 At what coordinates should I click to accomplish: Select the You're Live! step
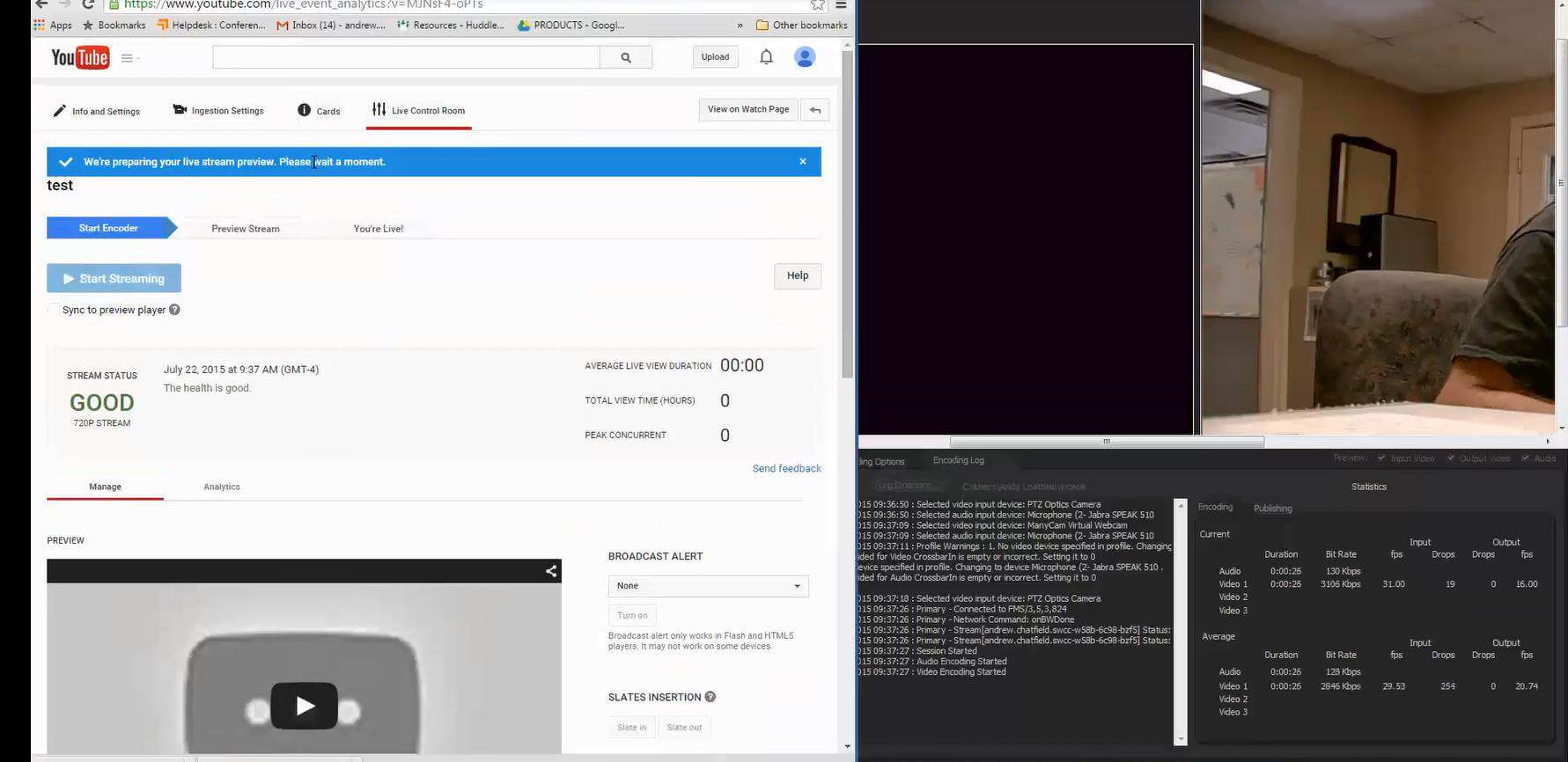(x=379, y=229)
